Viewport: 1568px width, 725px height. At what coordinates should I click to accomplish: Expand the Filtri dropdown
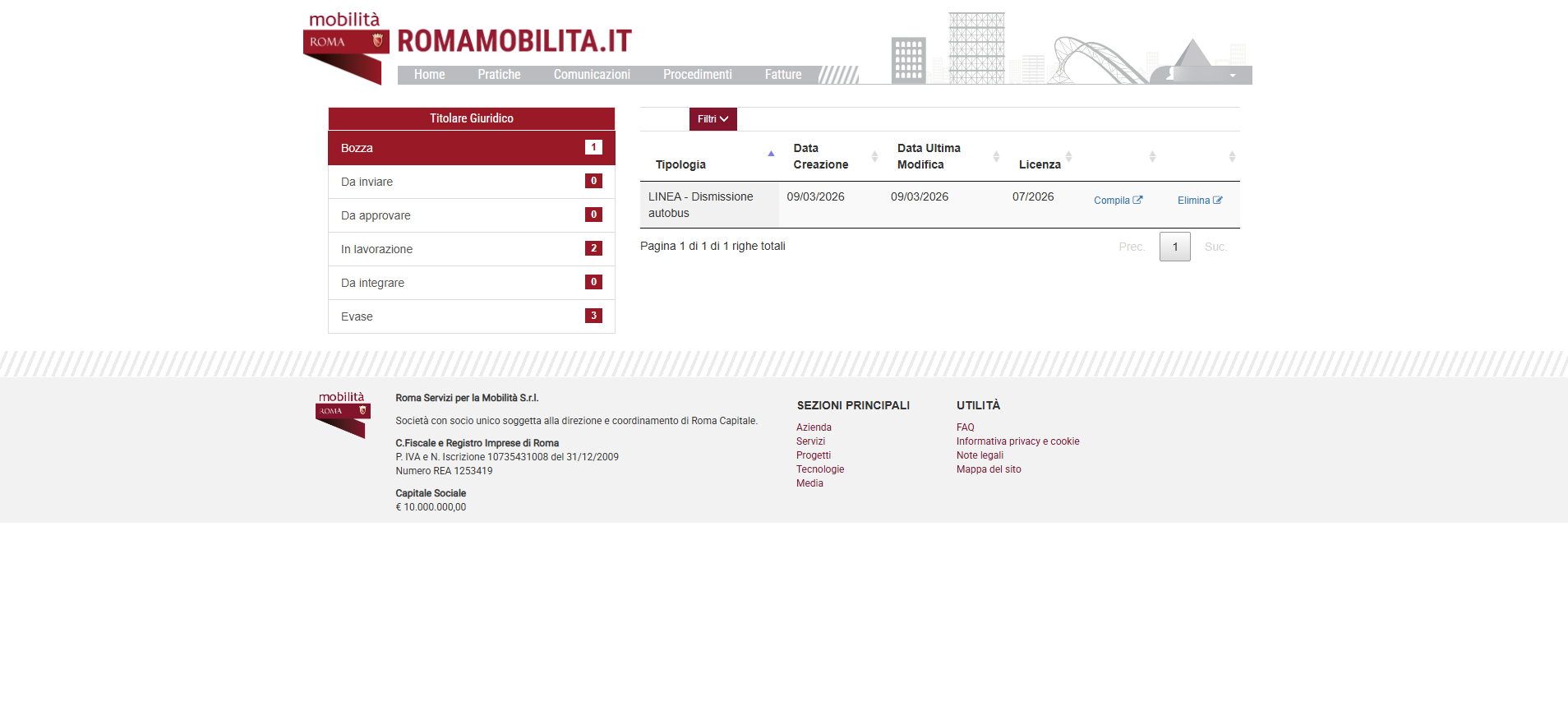(x=713, y=119)
